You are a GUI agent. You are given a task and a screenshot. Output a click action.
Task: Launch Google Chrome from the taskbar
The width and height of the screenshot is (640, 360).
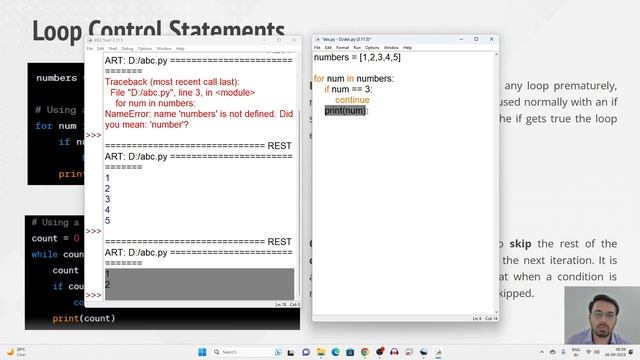coord(364,352)
